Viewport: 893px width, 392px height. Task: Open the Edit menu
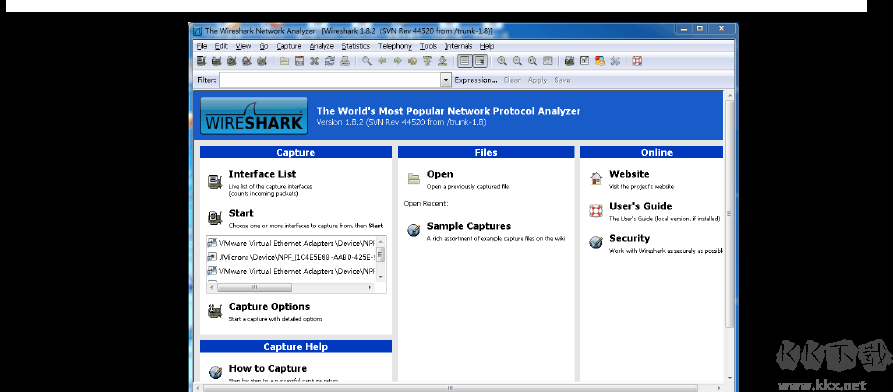[x=221, y=46]
